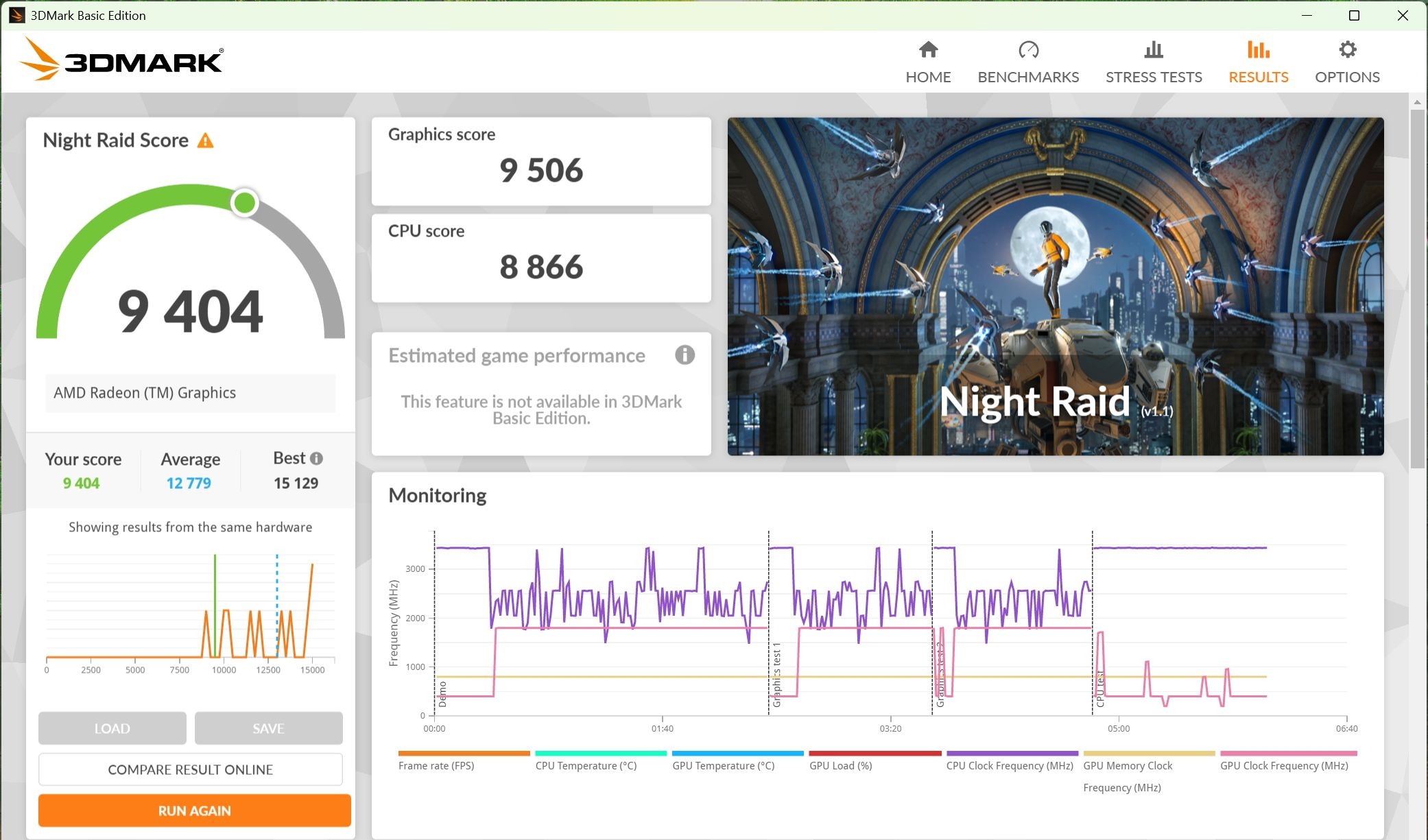The width and height of the screenshot is (1428, 840).
Task: Switch to the STRESS TESTS tab label
Action: (1154, 77)
